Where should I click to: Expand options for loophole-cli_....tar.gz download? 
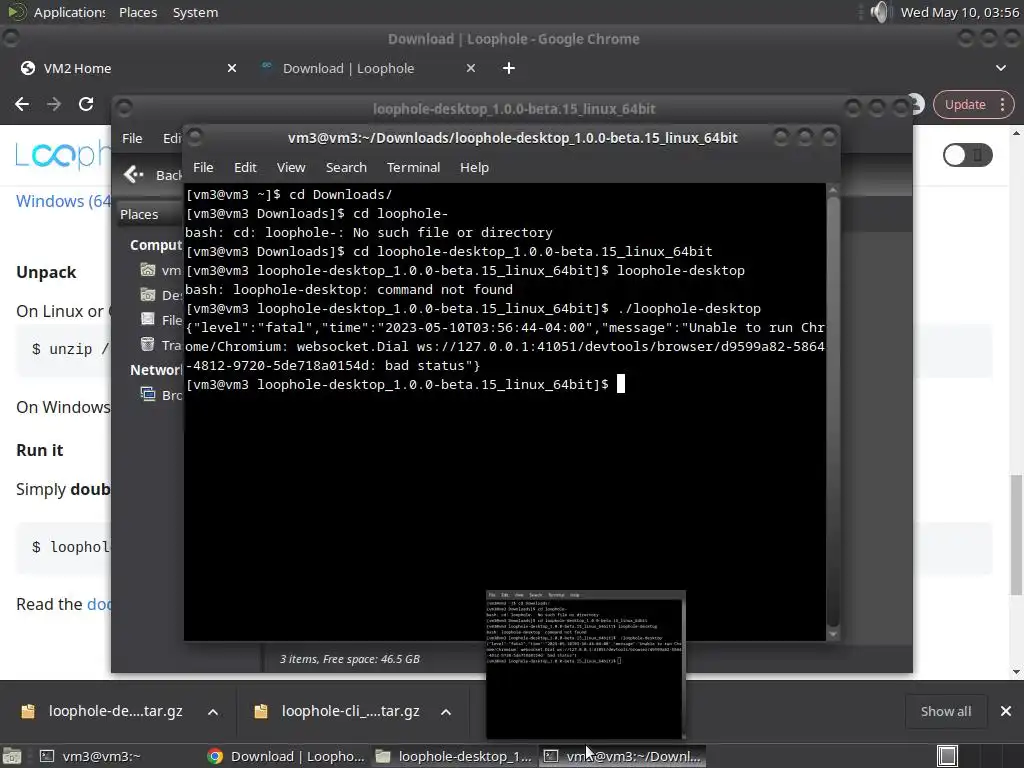pyautogui.click(x=446, y=712)
